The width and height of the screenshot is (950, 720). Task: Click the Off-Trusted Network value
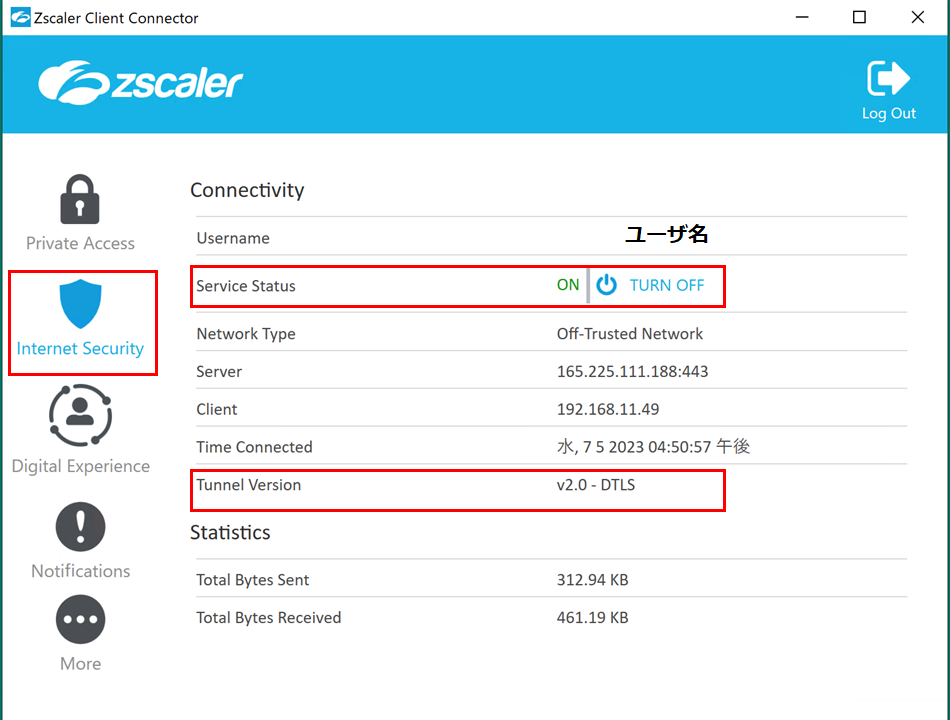click(629, 334)
